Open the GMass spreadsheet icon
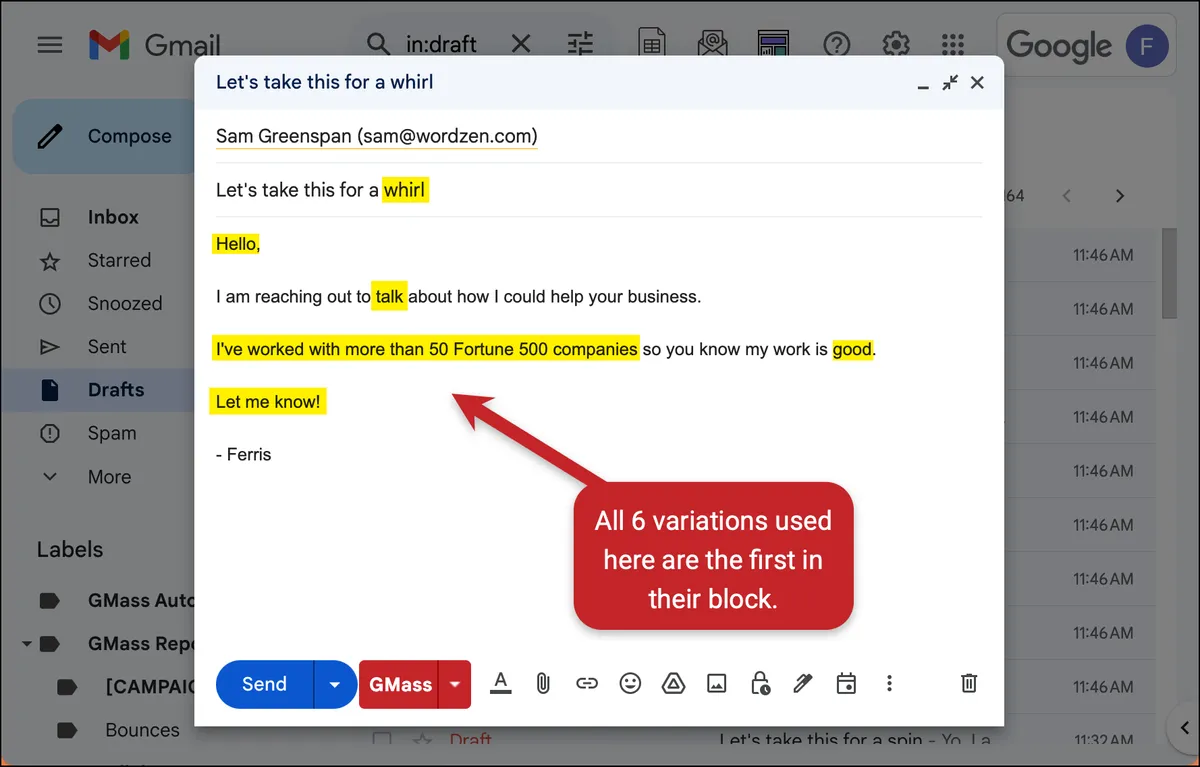This screenshot has height=767, width=1200. tap(653, 44)
